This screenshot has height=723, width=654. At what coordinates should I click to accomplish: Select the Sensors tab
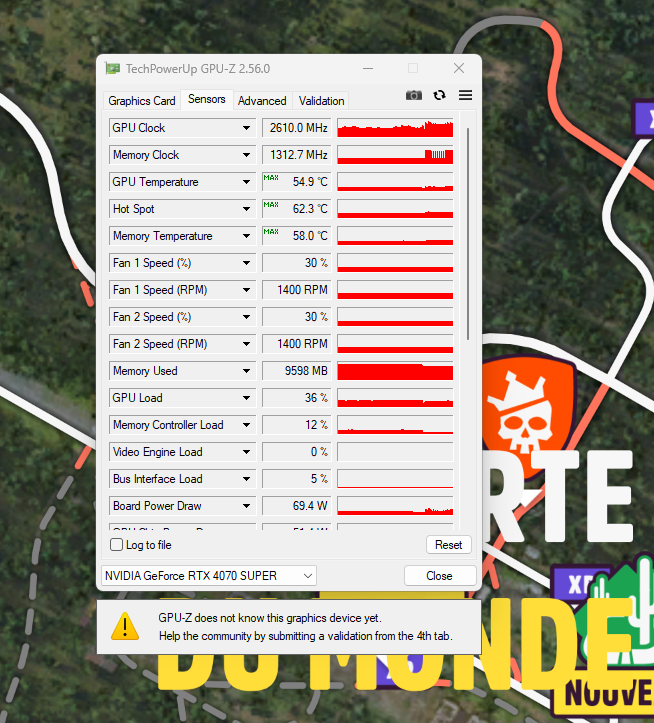coord(207,99)
